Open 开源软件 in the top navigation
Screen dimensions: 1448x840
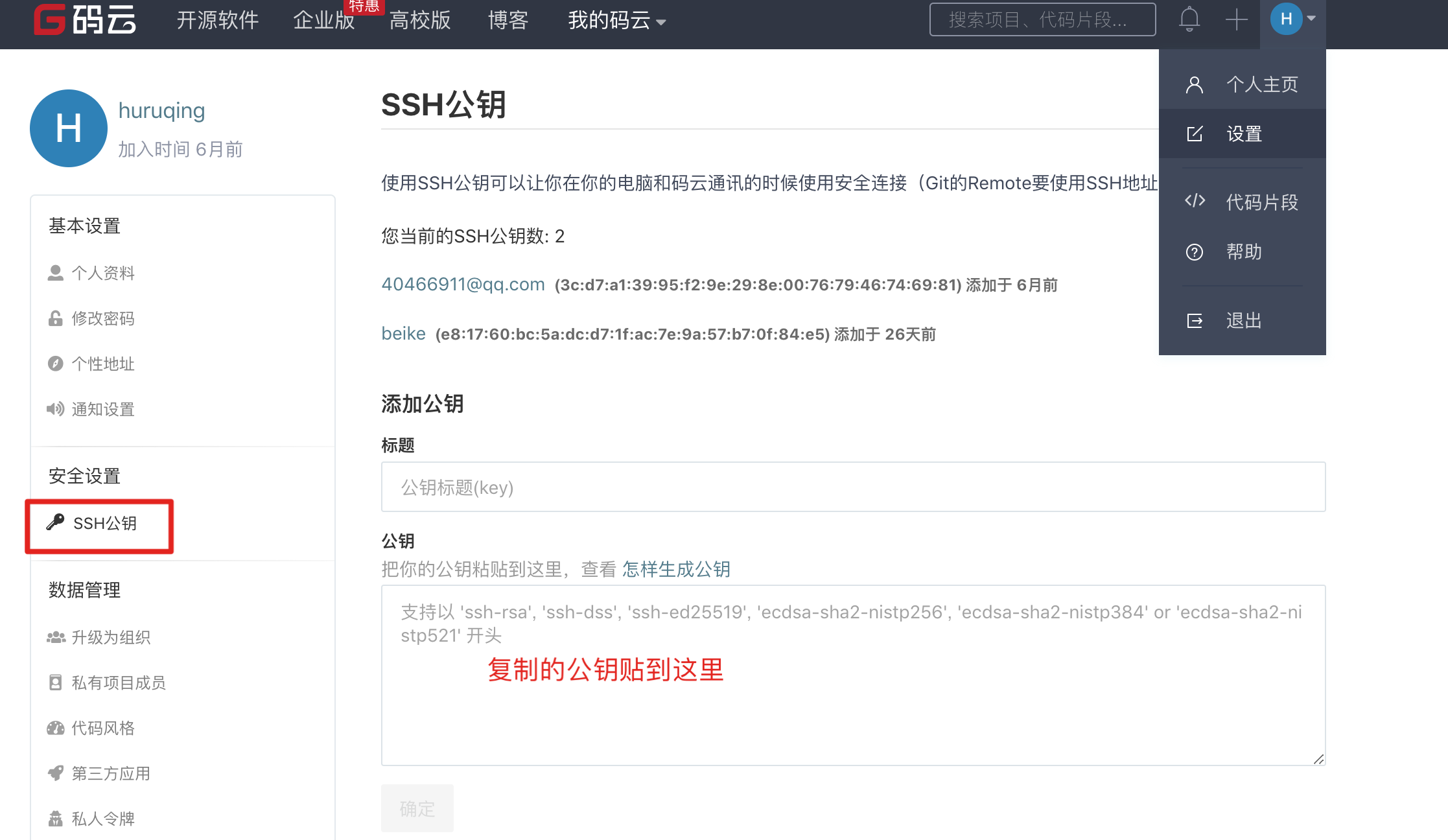tap(218, 20)
